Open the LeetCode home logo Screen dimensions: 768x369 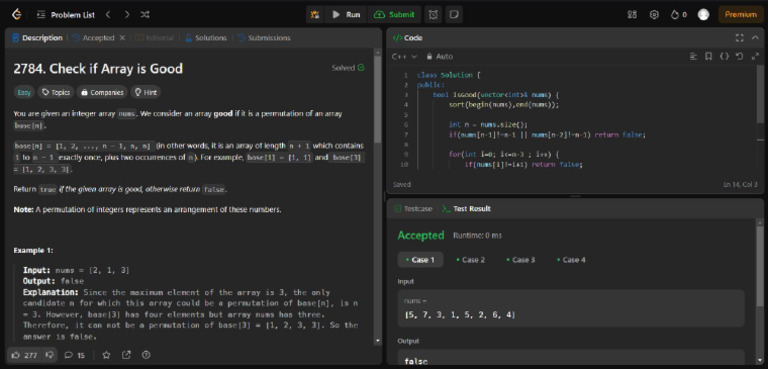[x=17, y=15]
